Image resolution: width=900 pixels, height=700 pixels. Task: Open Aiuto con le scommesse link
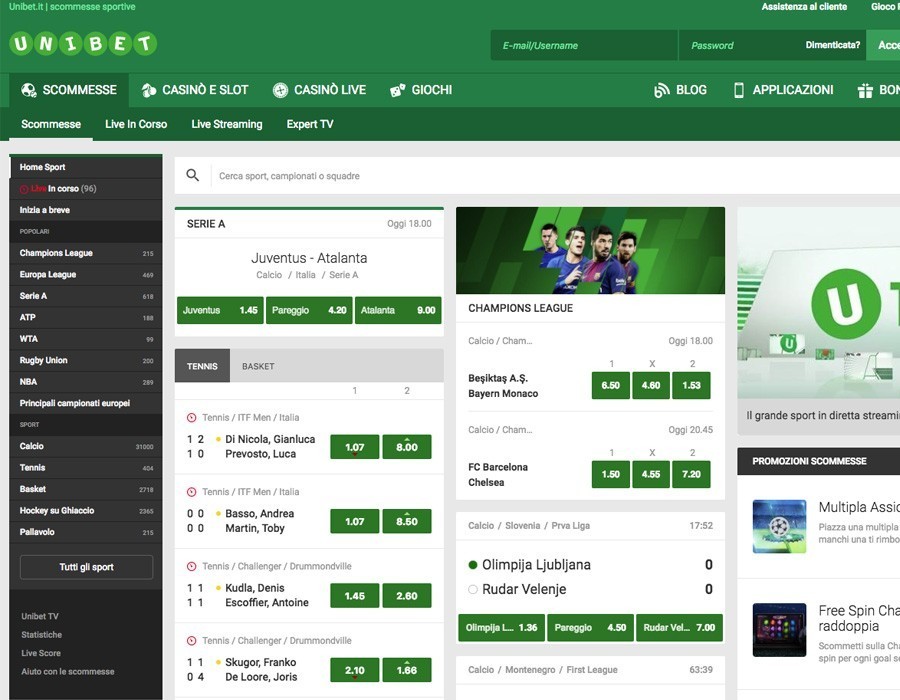pos(68,671)
